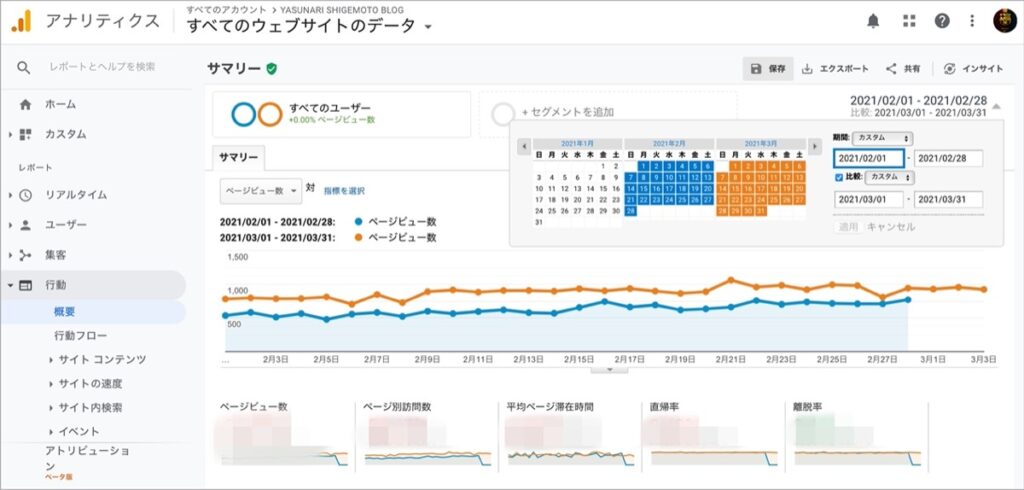Click the start date field 2021/02/01

coord(869,158)
